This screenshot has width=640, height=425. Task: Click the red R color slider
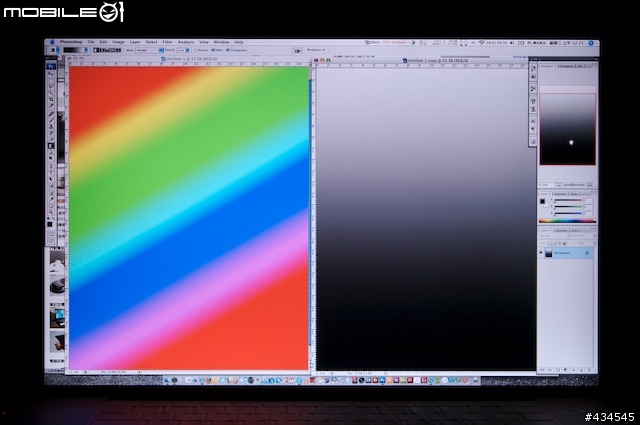click(568, 200)
